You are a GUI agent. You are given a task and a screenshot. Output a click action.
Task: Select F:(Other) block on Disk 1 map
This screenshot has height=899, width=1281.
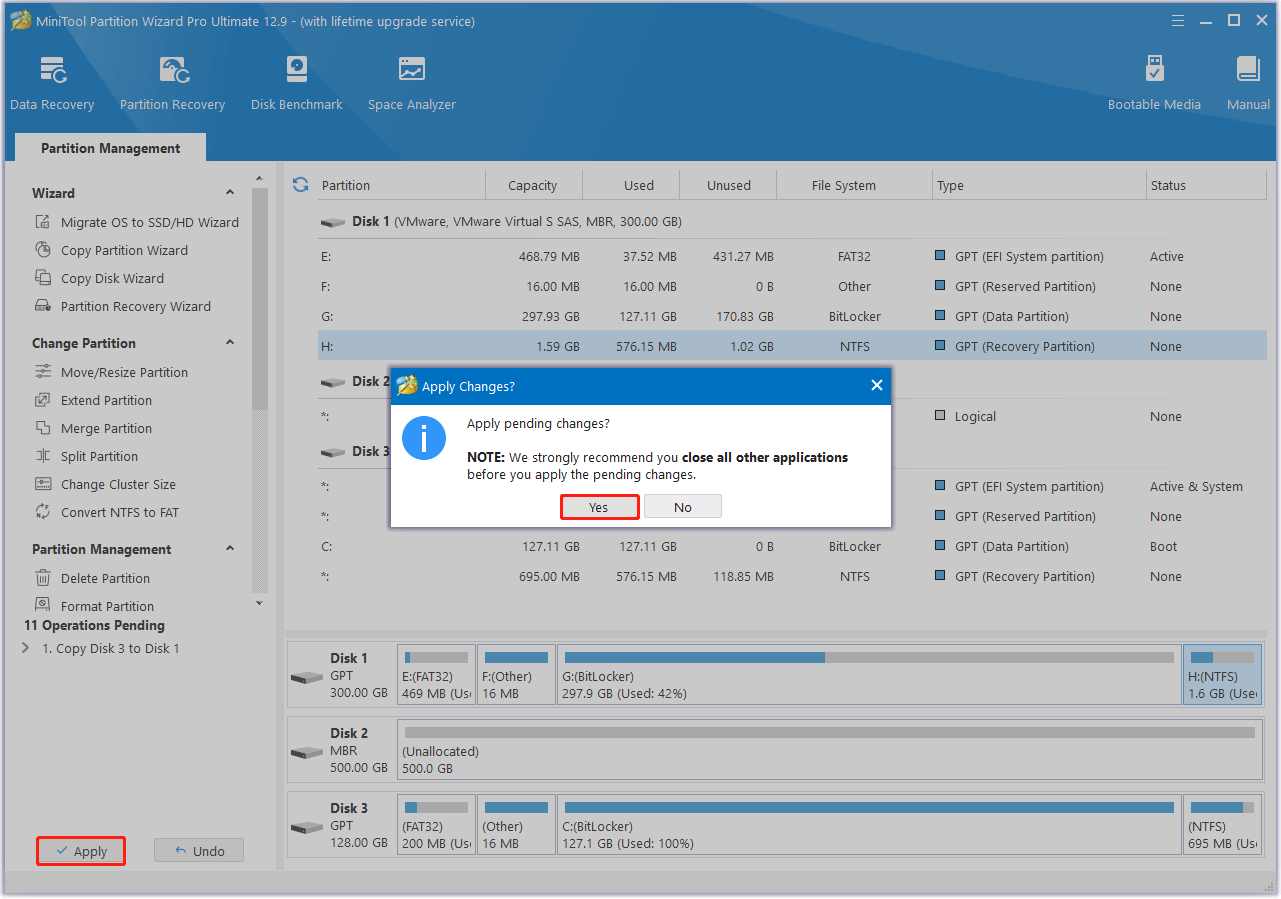pyautogui.click(x=516, y=674)
